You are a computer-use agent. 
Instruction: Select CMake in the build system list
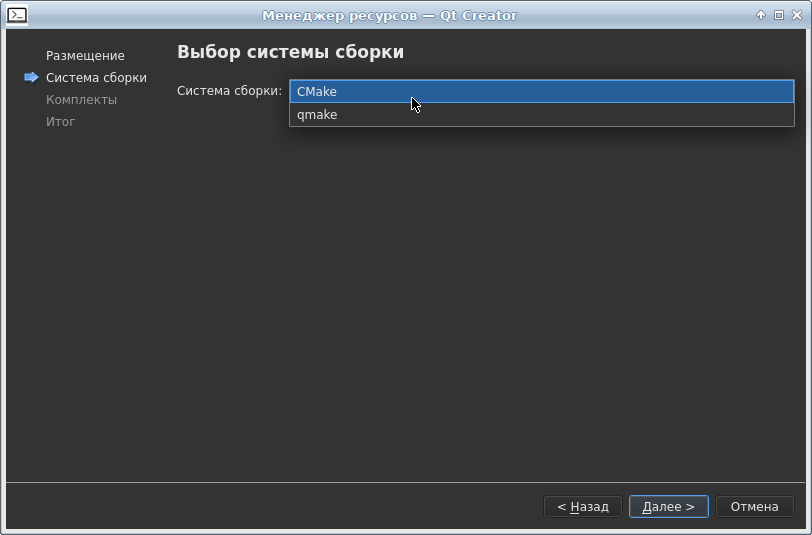[x=541, y=92]
